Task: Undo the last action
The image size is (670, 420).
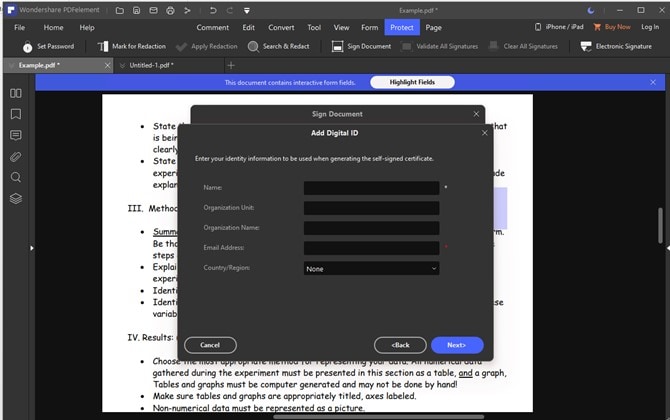Action: click(213, 10)
